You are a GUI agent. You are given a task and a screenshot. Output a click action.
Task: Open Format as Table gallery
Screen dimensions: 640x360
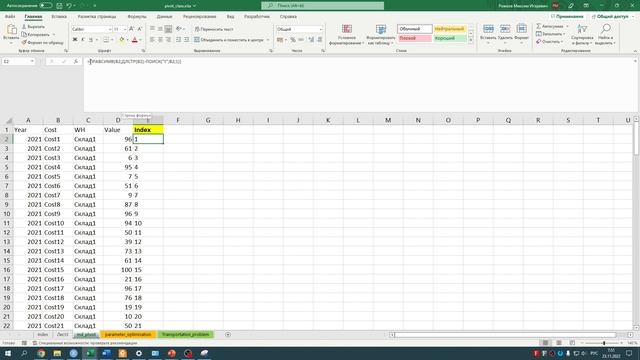[381, 34]
